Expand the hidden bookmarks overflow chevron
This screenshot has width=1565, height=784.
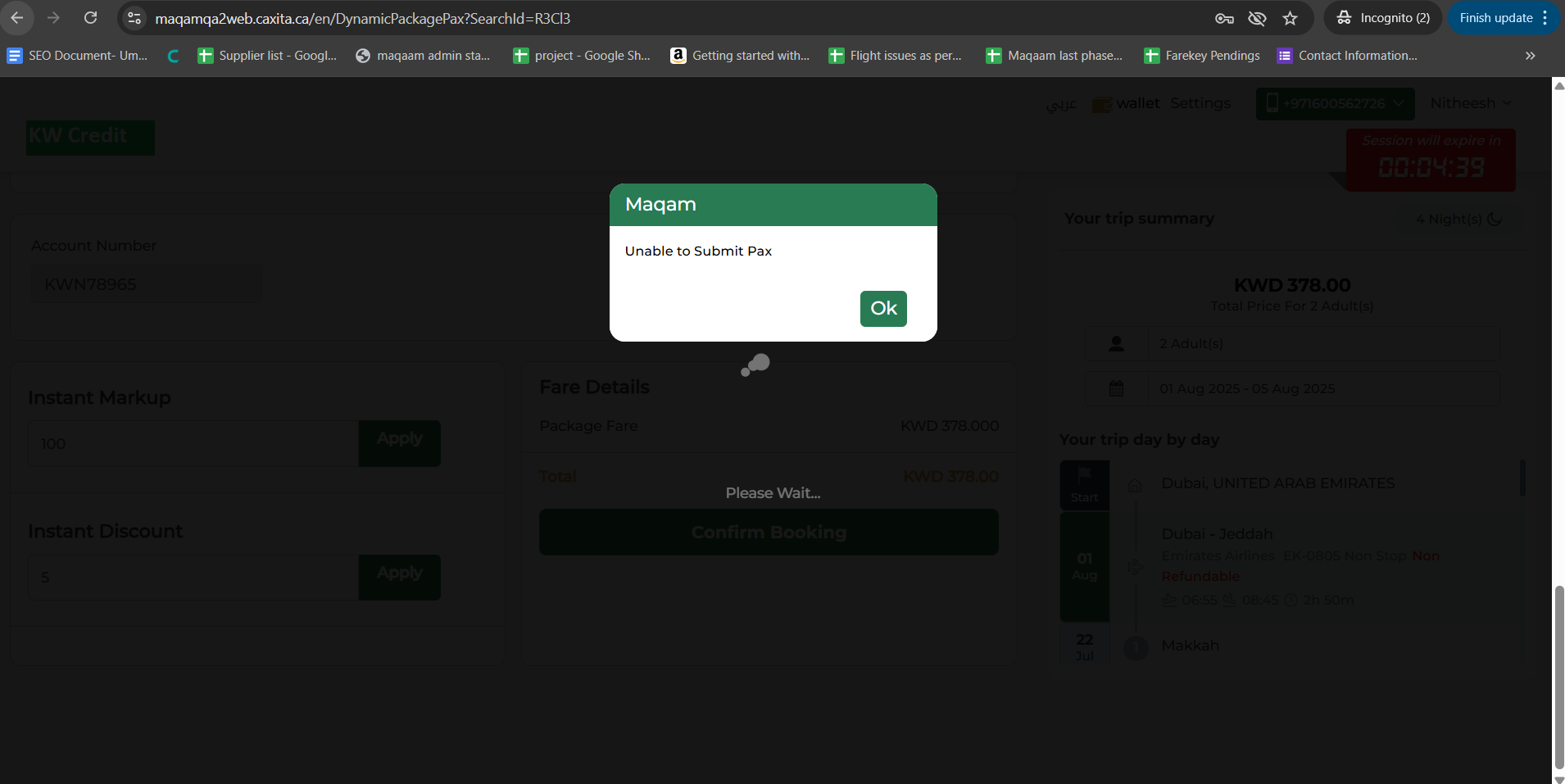click(1530, 56)
